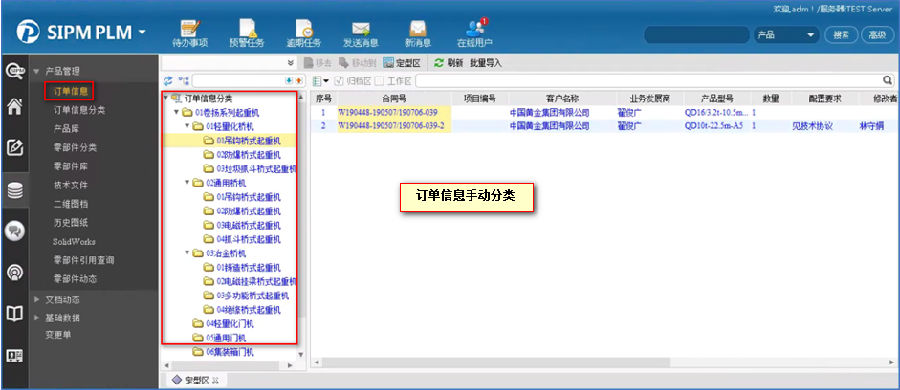This screenshot has width=900, height=390.
Task: Click the 高级 advanced search button
Action: [x=877, y=35]
